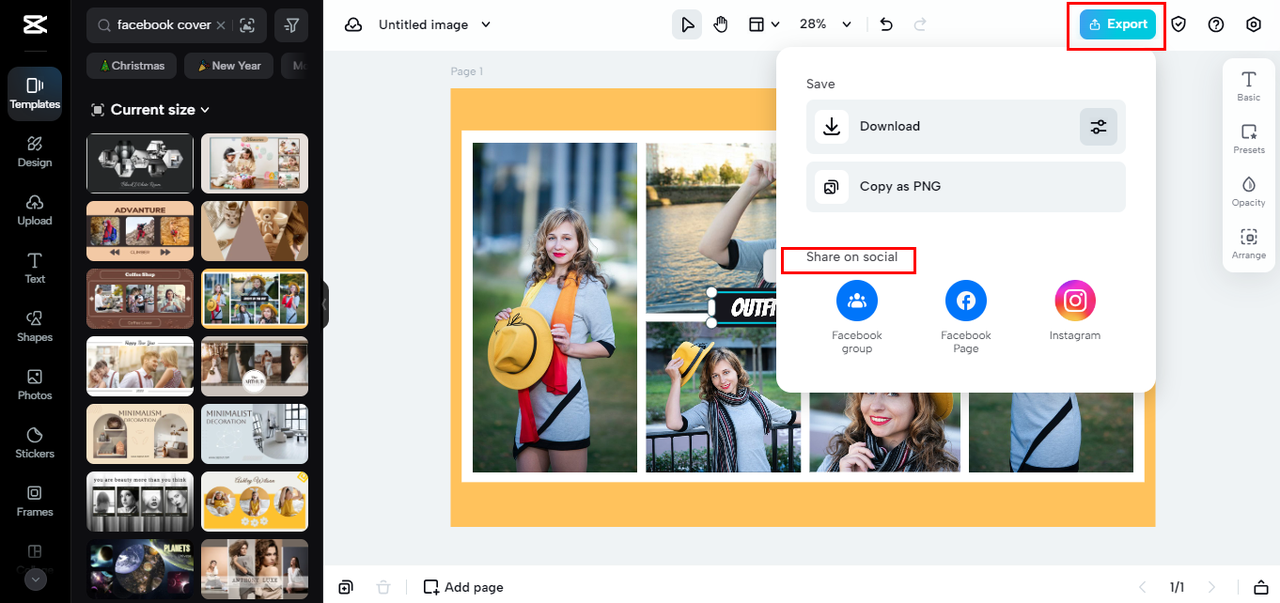Viewport: 1280px width, 603px height.
Task: Open the Presets panel
Action: tap(1249, 139)
